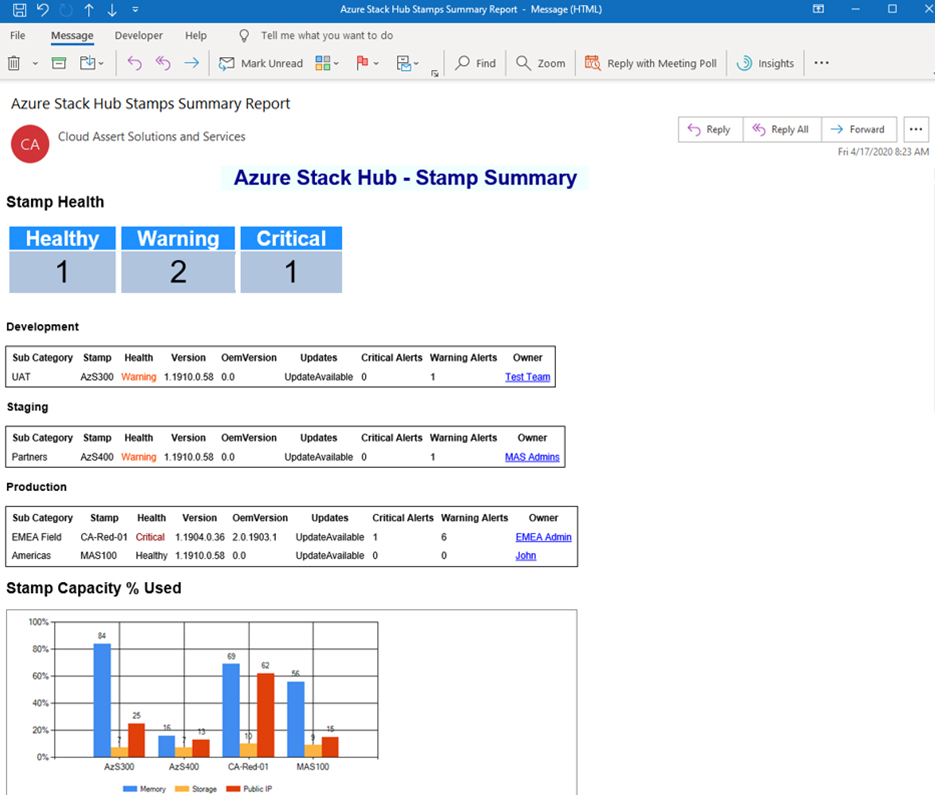Click the Memory legend swatch in chart

point(130,789)
